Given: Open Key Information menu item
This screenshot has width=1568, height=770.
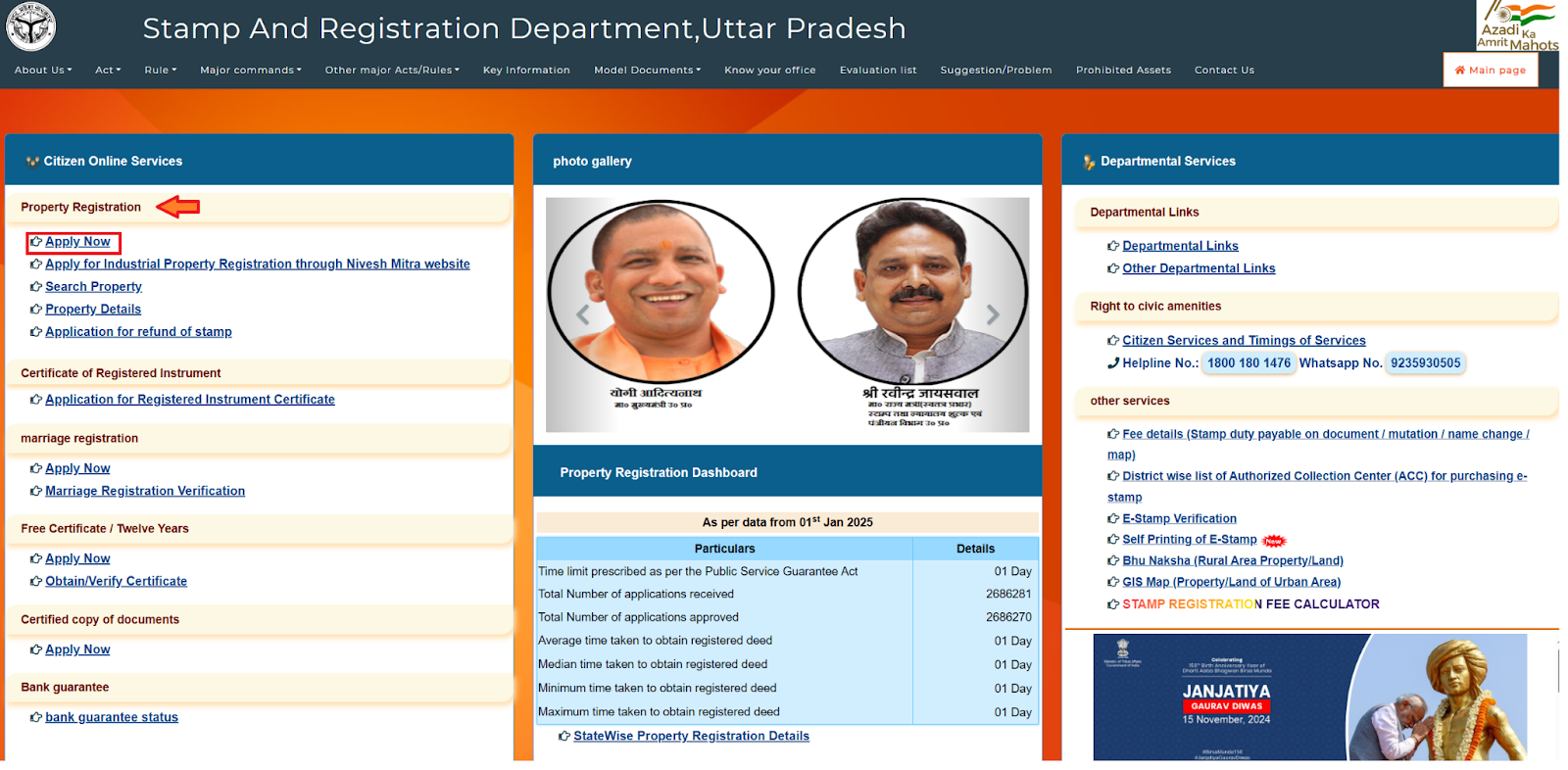Looking at the screenshot, I should click(x=526, y=71).
